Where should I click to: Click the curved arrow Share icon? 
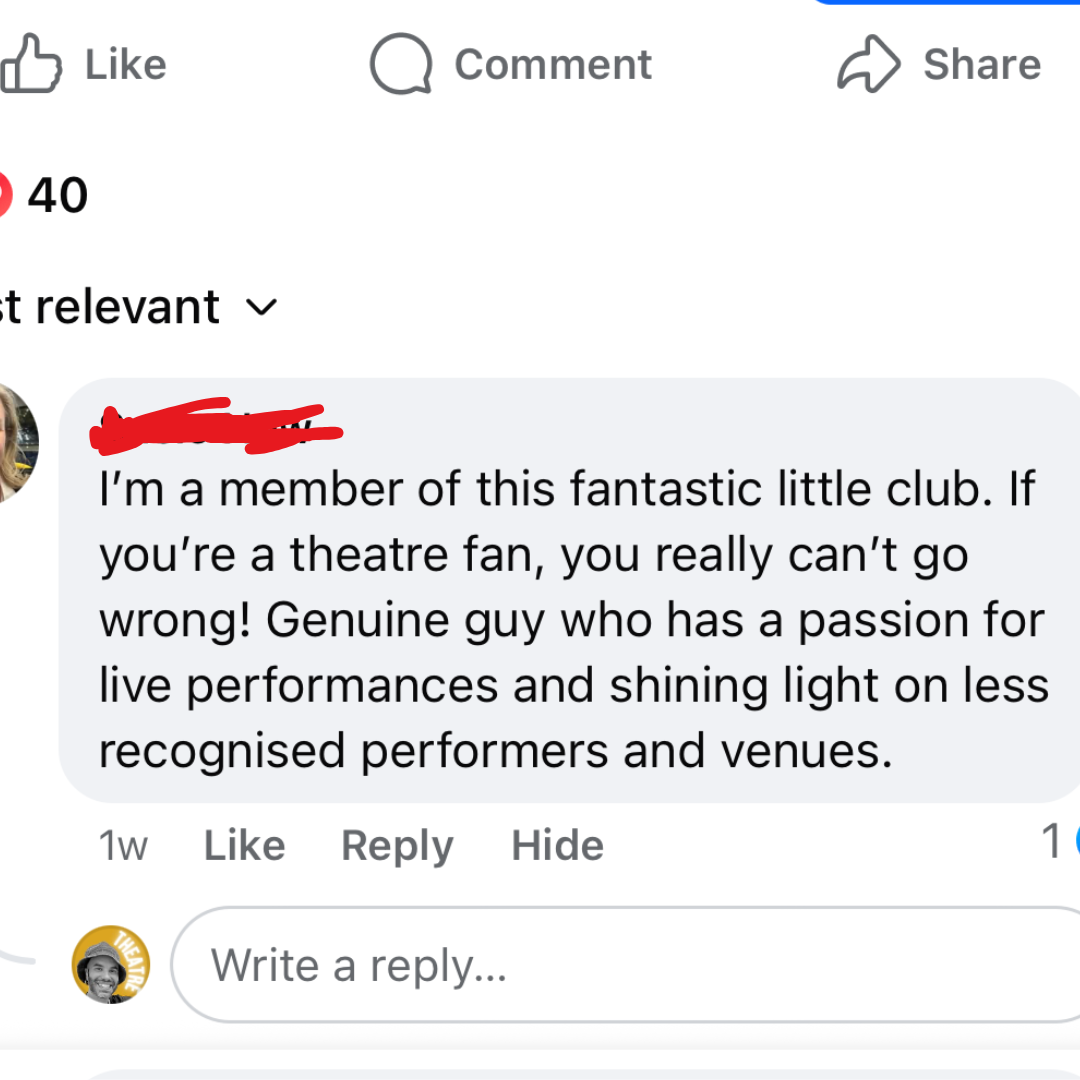pyautogui.click(x=868, y=65)
